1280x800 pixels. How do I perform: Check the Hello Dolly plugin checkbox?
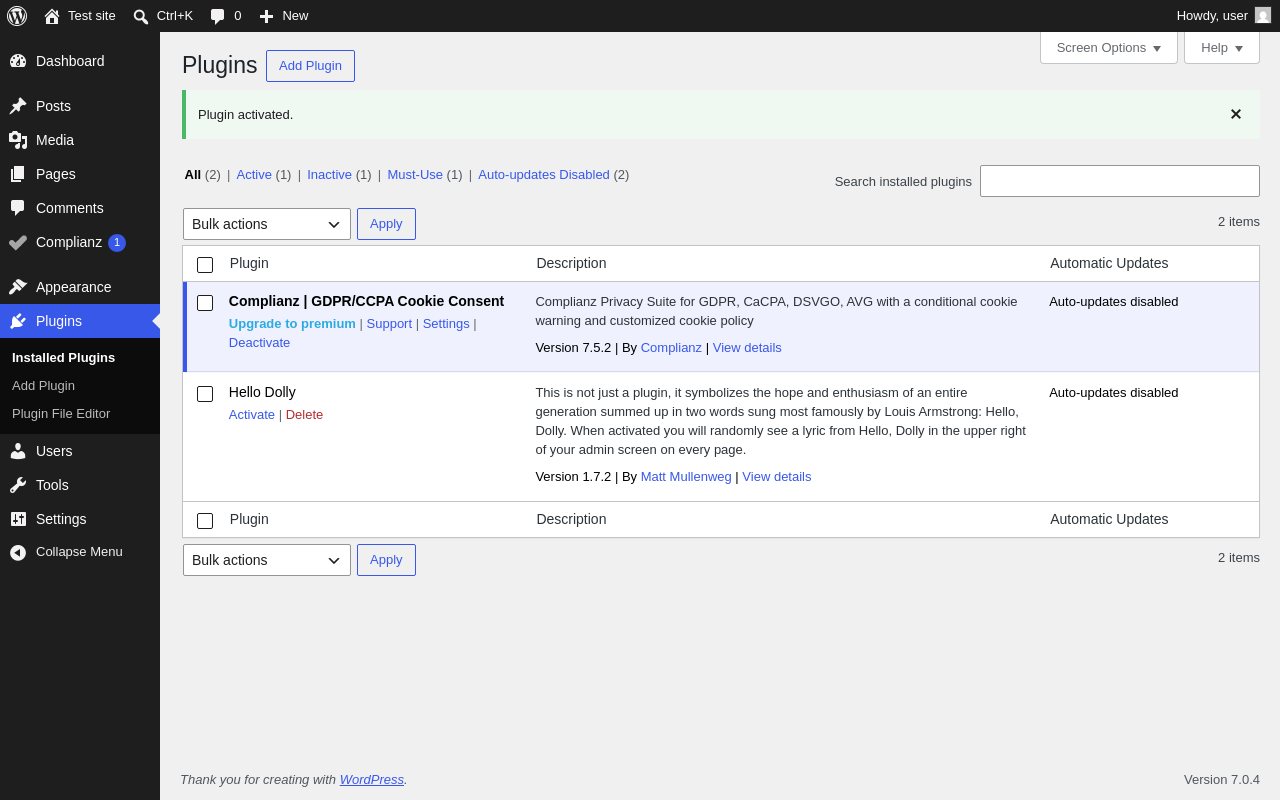[x=205, y=394]
